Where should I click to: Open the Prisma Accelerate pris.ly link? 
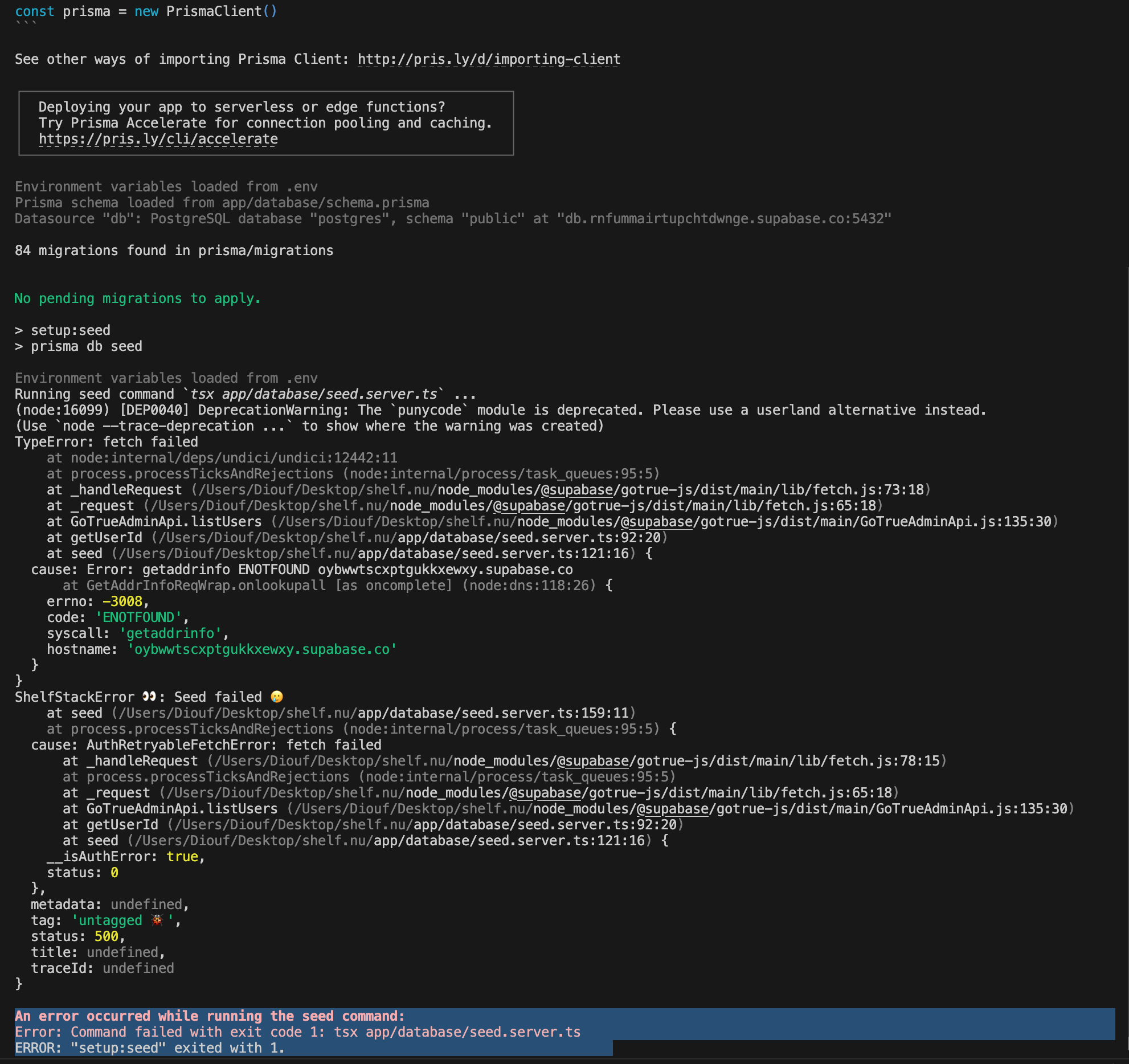click(158, 138)
